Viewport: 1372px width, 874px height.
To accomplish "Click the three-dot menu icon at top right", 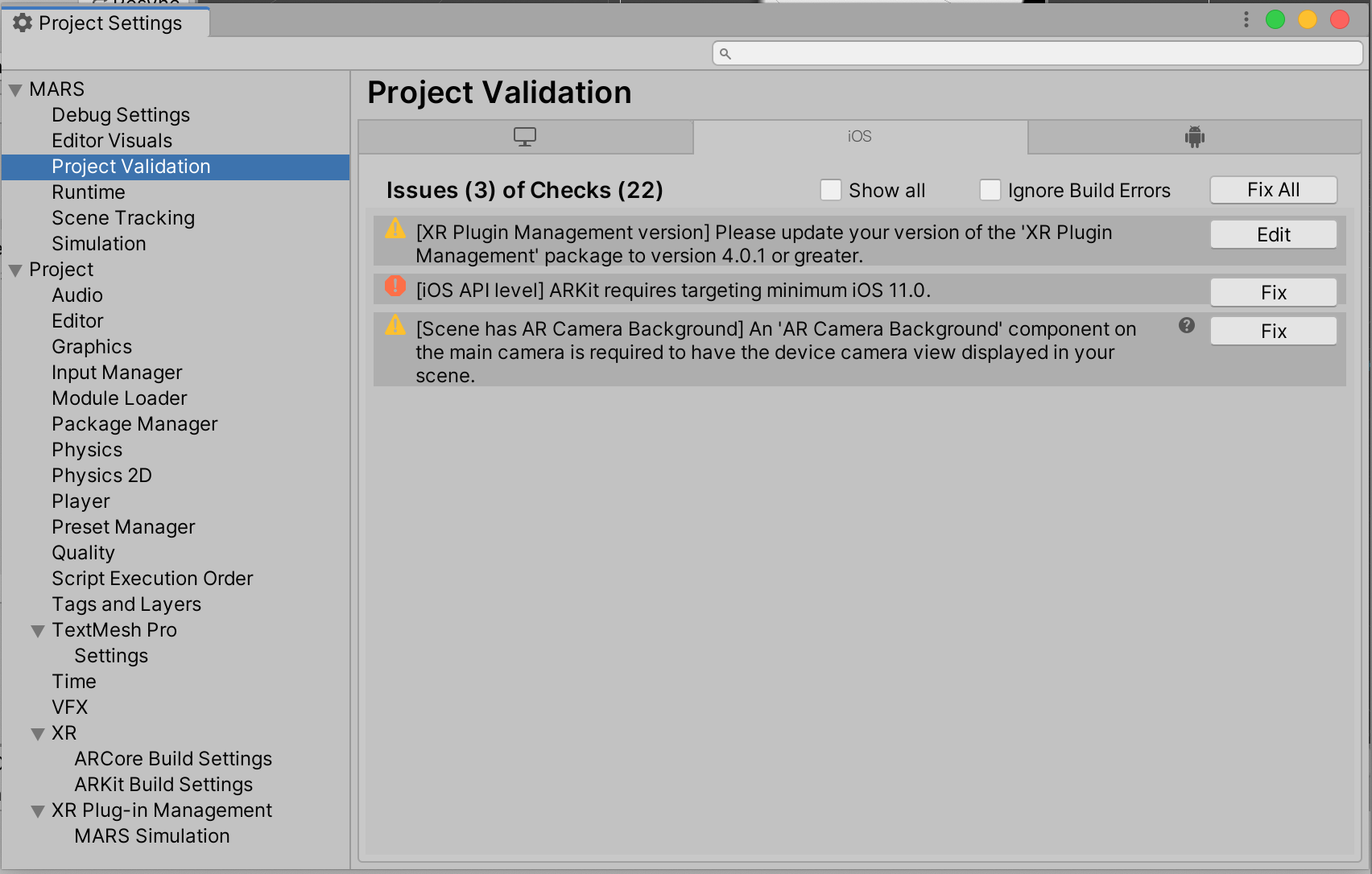I will point(1245,19).
